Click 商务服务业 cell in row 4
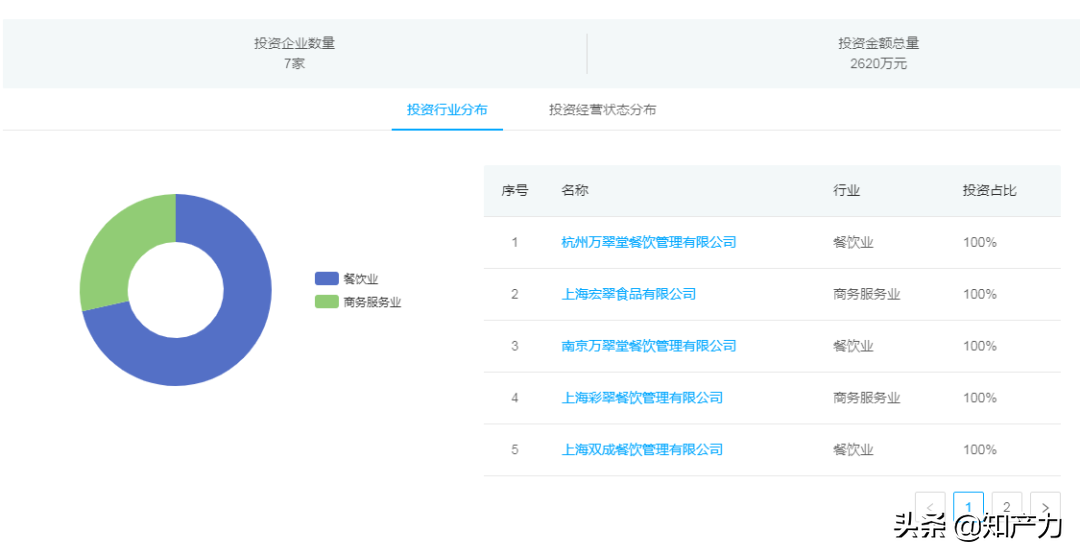Screen dimensions: 1080x556 pyautogui.click(x=866, y=398)
